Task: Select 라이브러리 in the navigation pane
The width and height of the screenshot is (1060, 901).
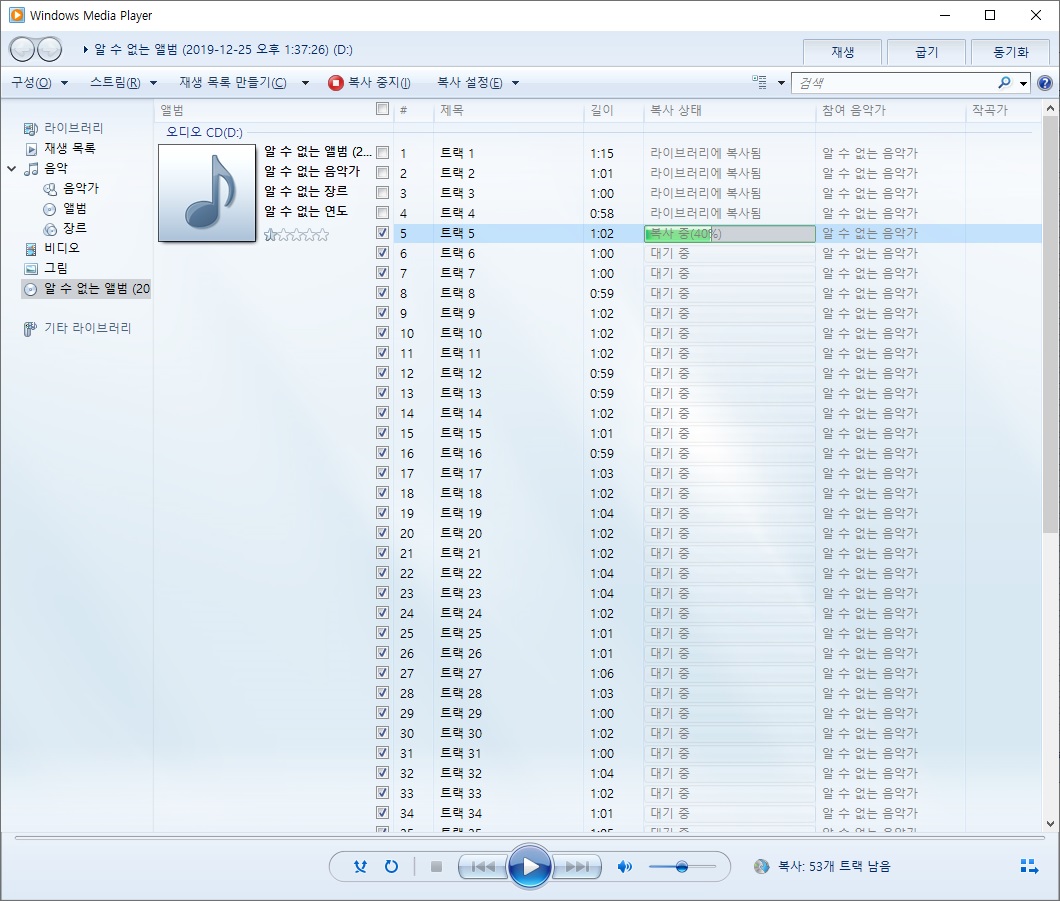Action: (73, 128)
